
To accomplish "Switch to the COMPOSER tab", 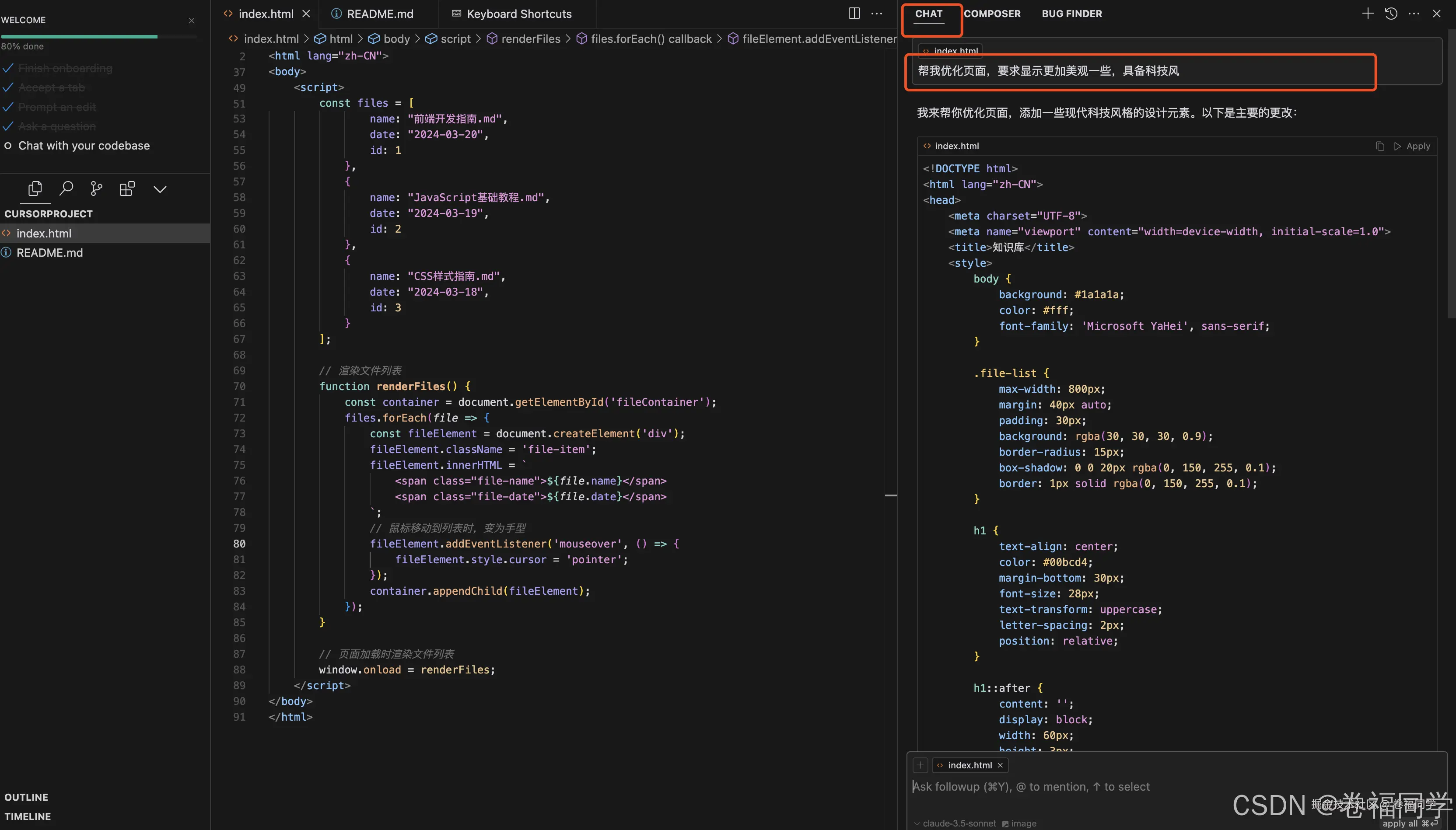I will (x=992, y=14).
